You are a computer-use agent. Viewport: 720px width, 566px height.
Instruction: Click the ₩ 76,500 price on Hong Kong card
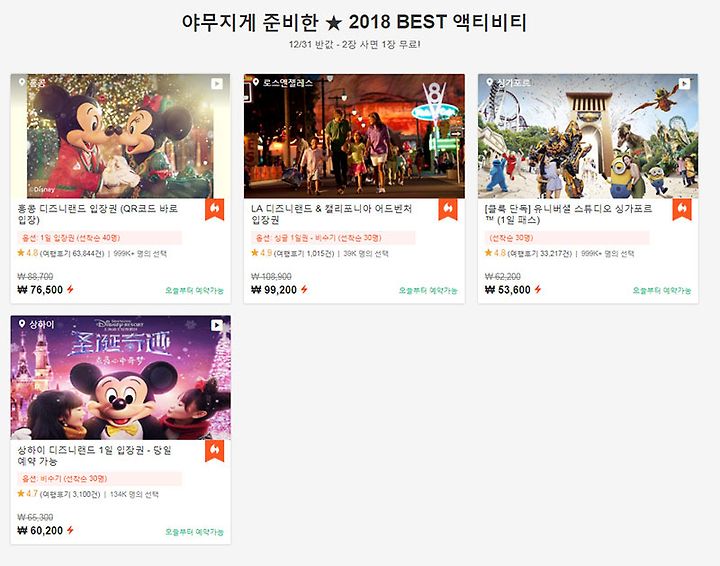tap(40, 290)
